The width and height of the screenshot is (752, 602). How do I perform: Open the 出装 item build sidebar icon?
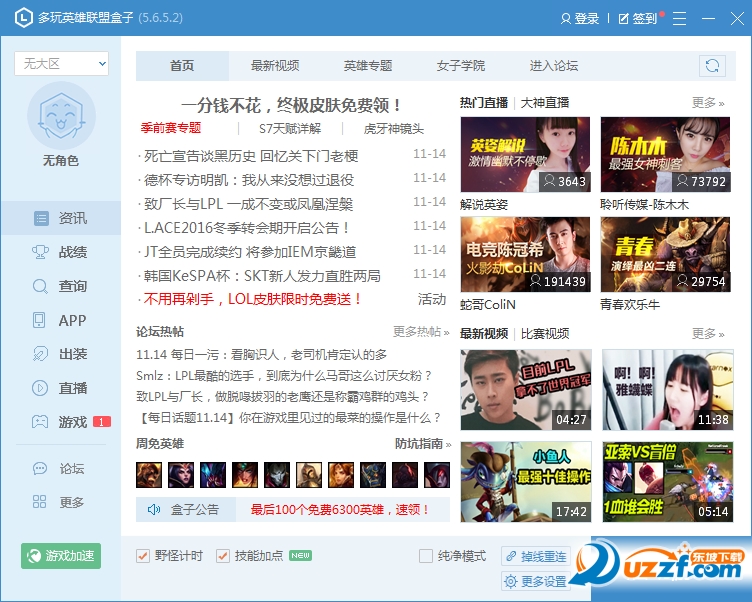40,354
